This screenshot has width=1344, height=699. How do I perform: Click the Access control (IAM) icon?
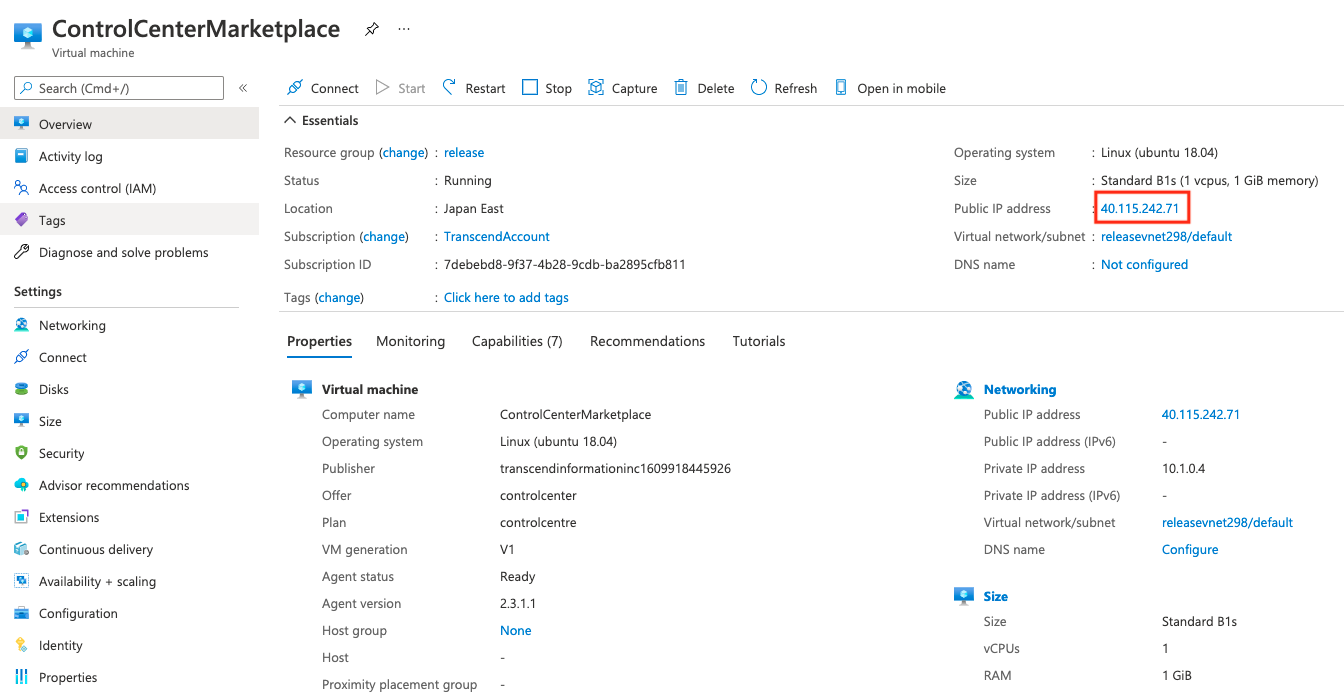point(22,188)
